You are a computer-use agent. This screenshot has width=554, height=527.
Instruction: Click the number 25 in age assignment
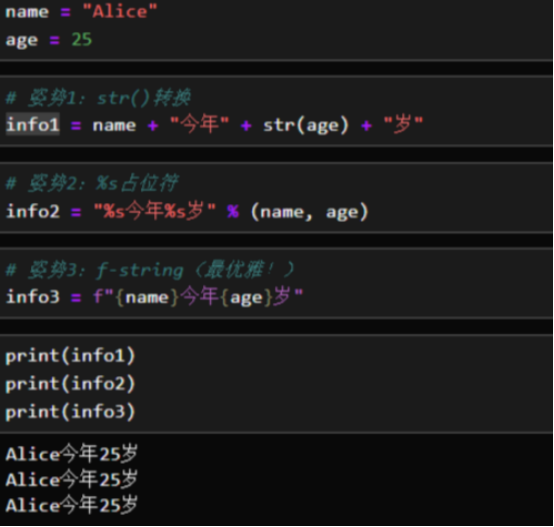point(82,39)
